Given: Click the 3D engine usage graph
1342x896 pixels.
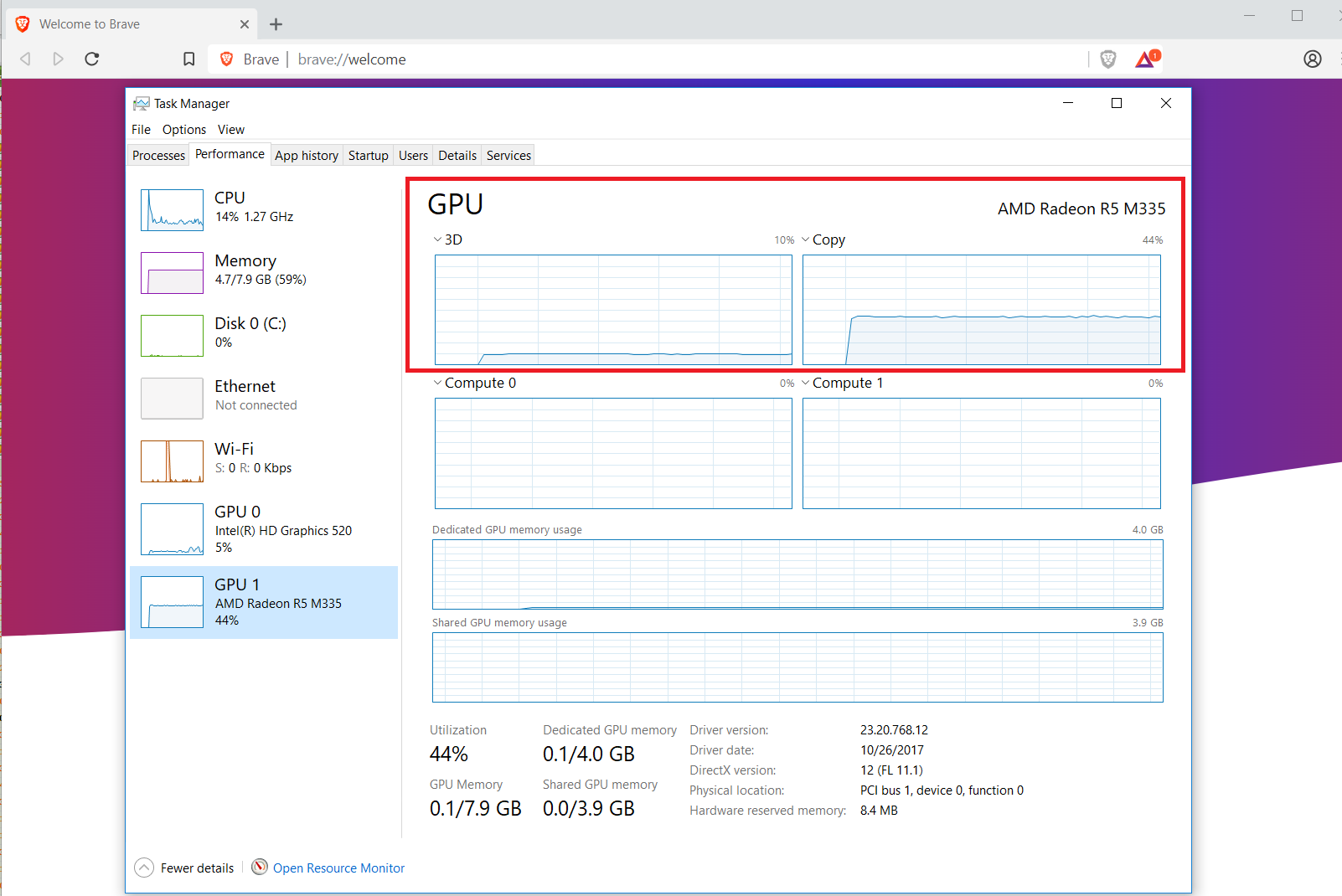Looking at the screenshot, I should tap(613, 310).
